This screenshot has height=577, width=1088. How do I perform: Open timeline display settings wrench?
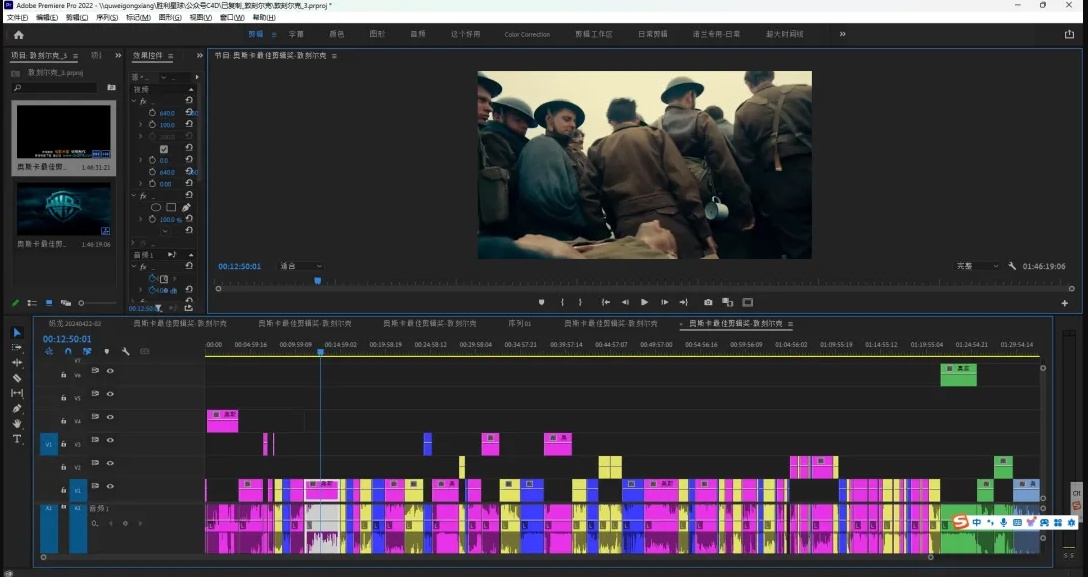coord(126,351)
